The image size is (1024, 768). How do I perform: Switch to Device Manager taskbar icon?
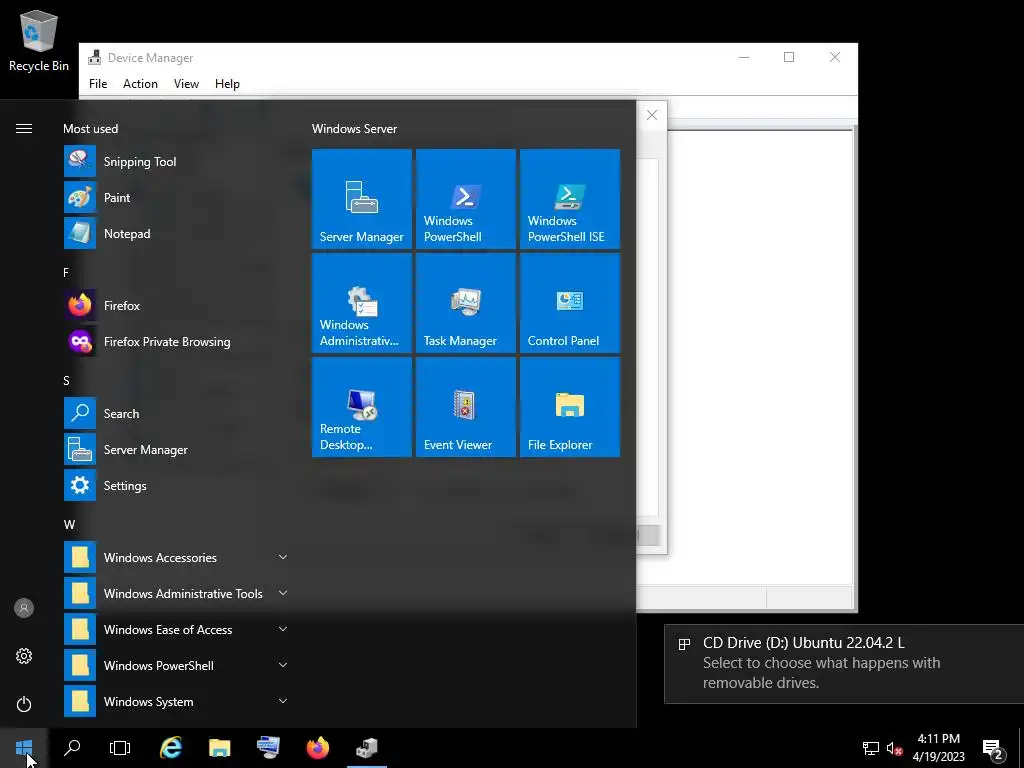367,748
